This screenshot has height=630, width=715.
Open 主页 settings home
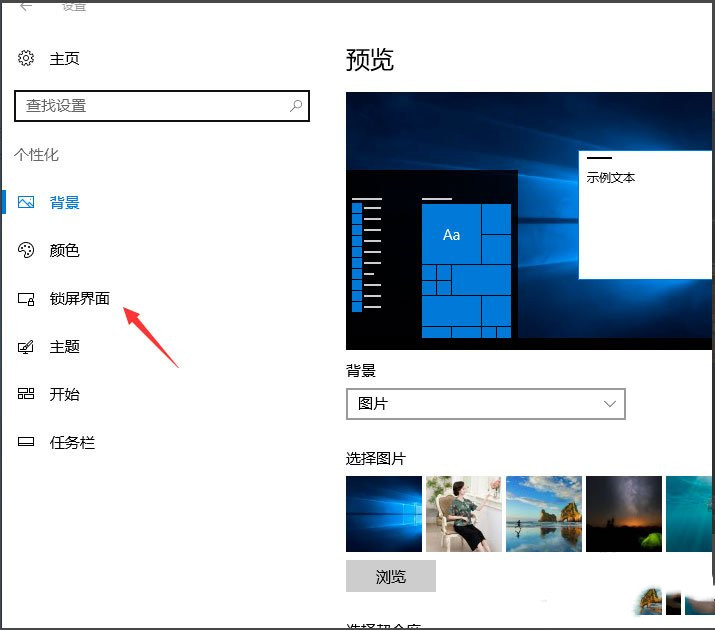point(64,59)
